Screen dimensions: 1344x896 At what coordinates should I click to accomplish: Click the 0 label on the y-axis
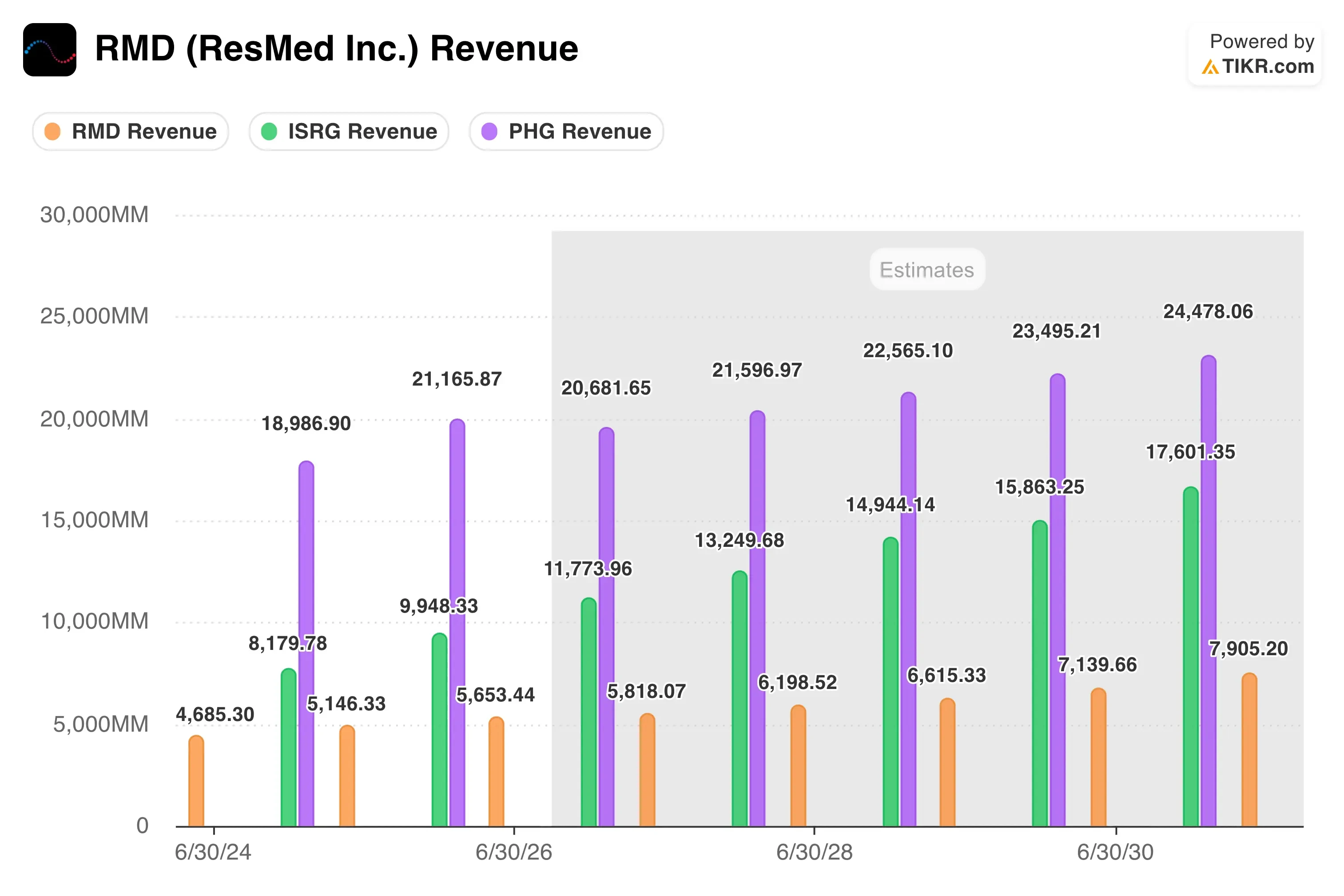142,826
